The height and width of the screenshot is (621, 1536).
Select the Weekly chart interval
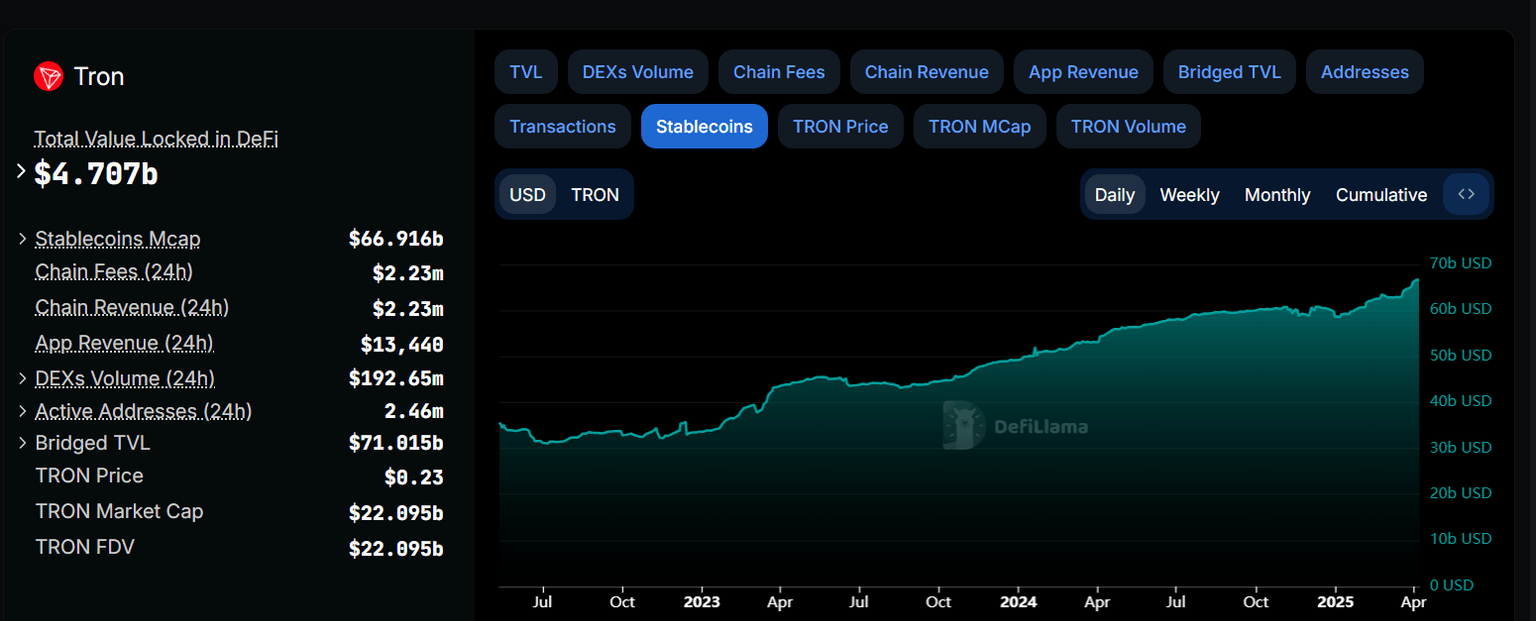[1189, 194]
